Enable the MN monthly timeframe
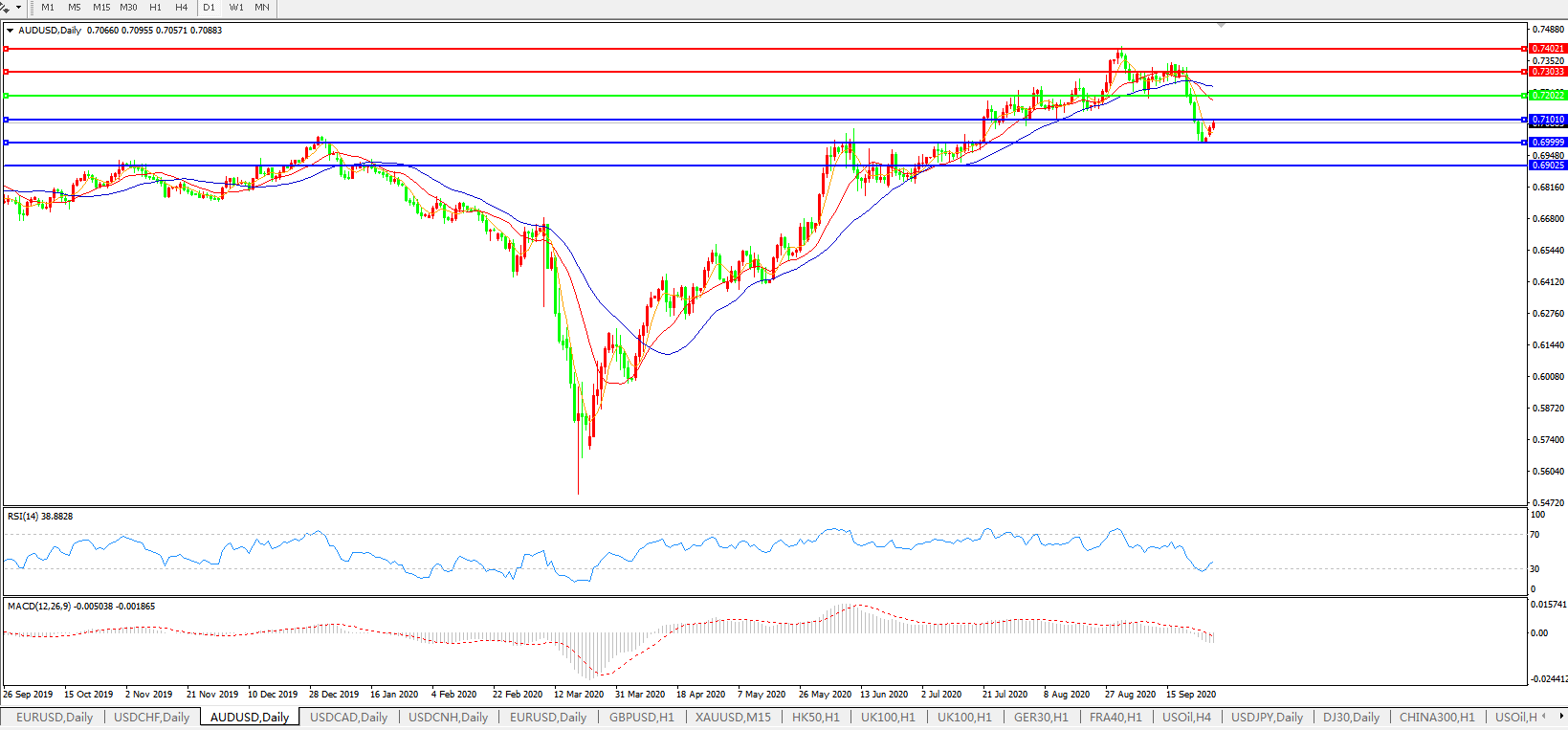Viewport: 1568px width, 730px height. click(262, 8)
